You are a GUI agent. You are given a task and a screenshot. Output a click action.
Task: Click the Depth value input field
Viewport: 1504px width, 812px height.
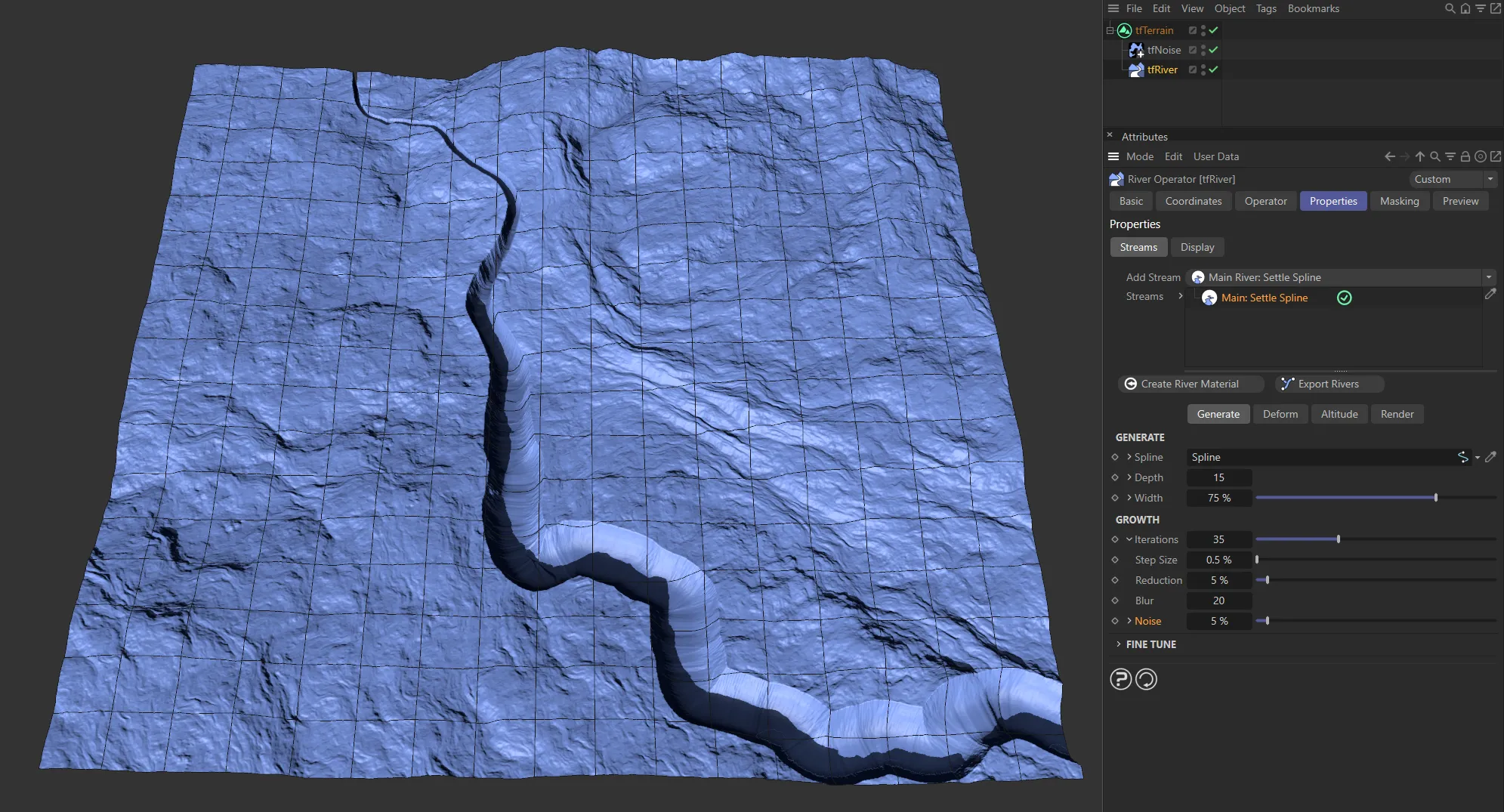coord(1218,477)
